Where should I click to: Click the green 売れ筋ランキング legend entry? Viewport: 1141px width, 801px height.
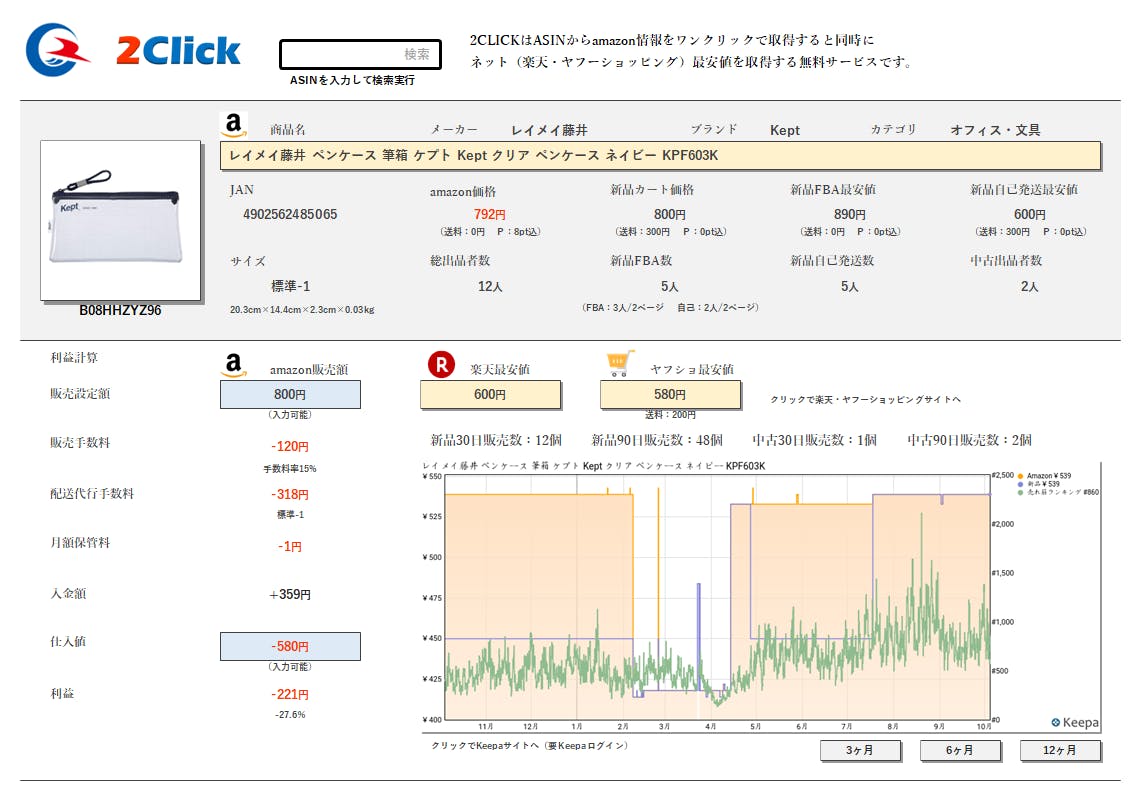click(x=1060, y=492)
